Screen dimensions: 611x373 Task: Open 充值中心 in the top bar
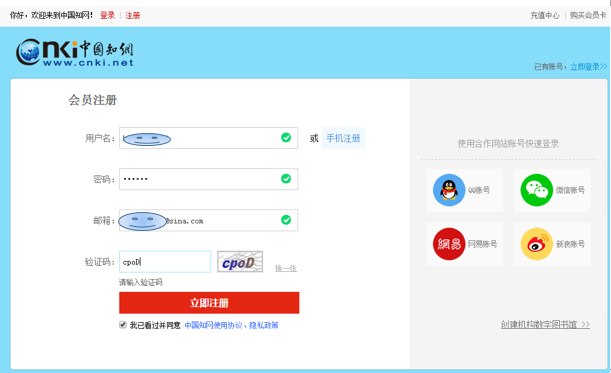point(545,15)
